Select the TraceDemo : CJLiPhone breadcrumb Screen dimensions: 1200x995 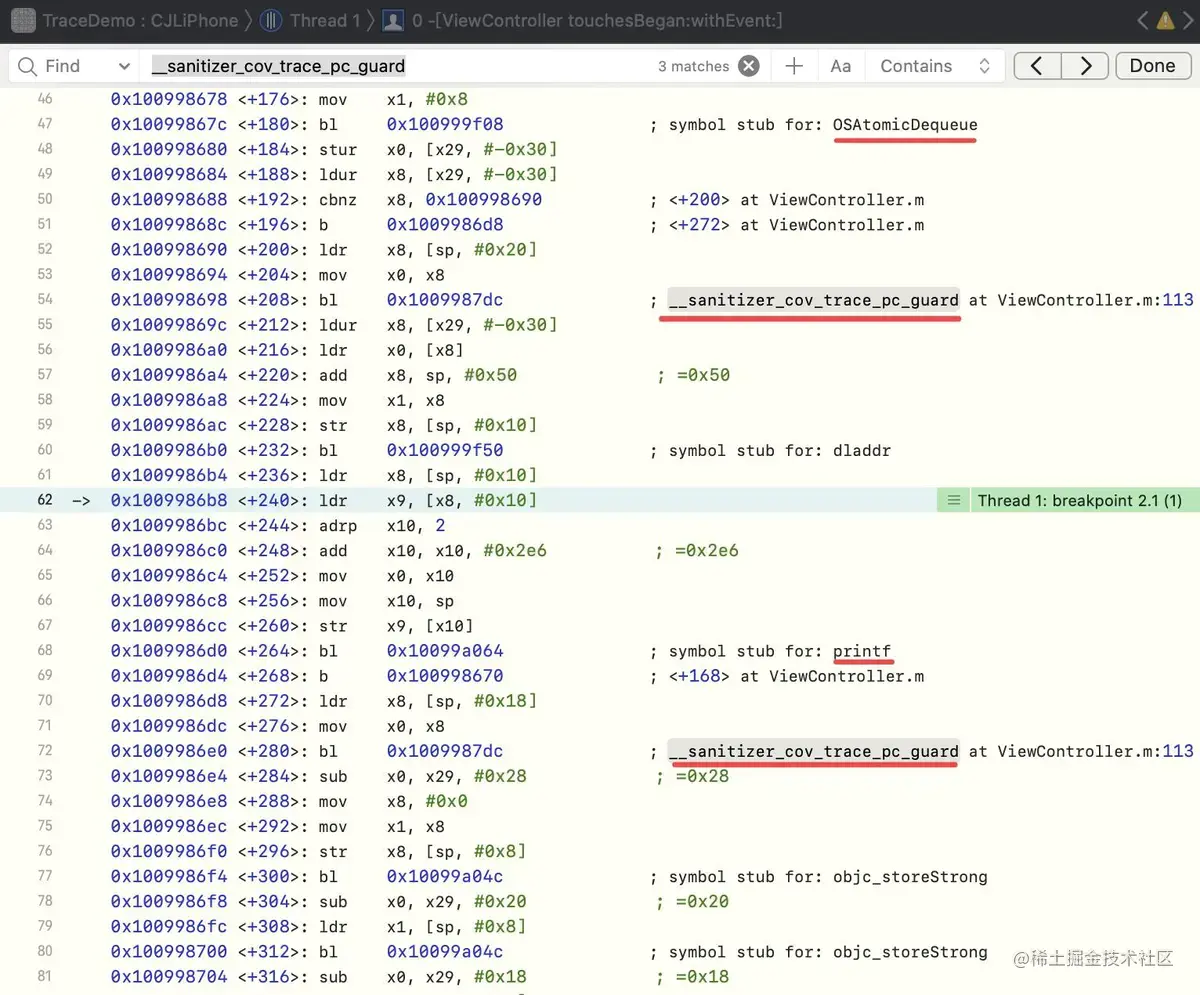point(140,20)
